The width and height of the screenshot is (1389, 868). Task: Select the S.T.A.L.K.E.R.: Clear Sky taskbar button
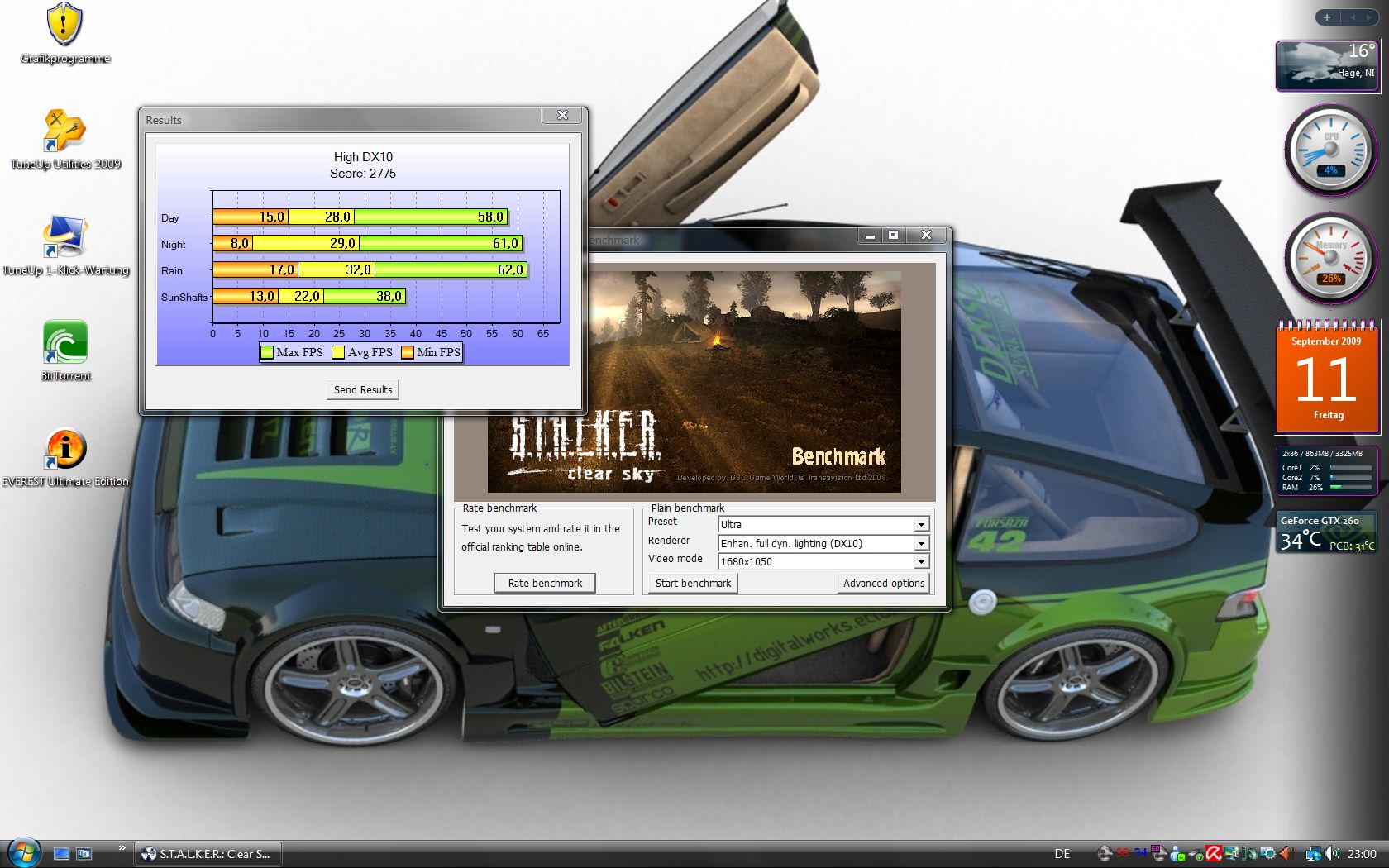click(x=208, y=854)
